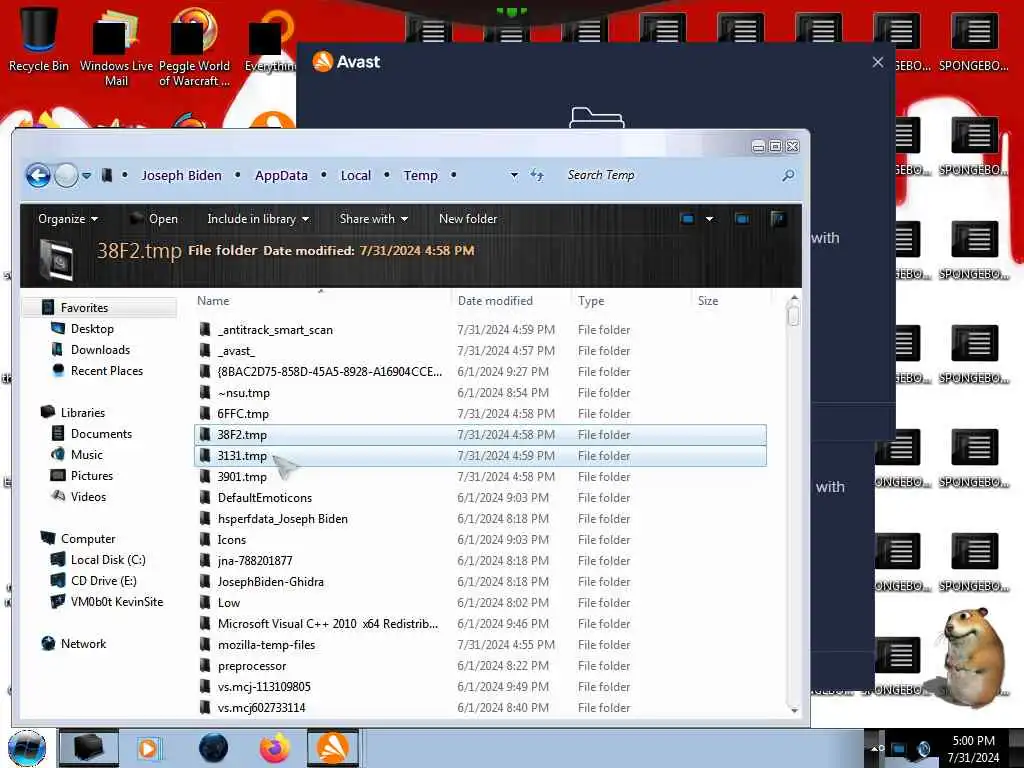Select Network in the navigation pane
This screenshot has width=1024, height=768.
pyautogui.click(x=83, y=643)
